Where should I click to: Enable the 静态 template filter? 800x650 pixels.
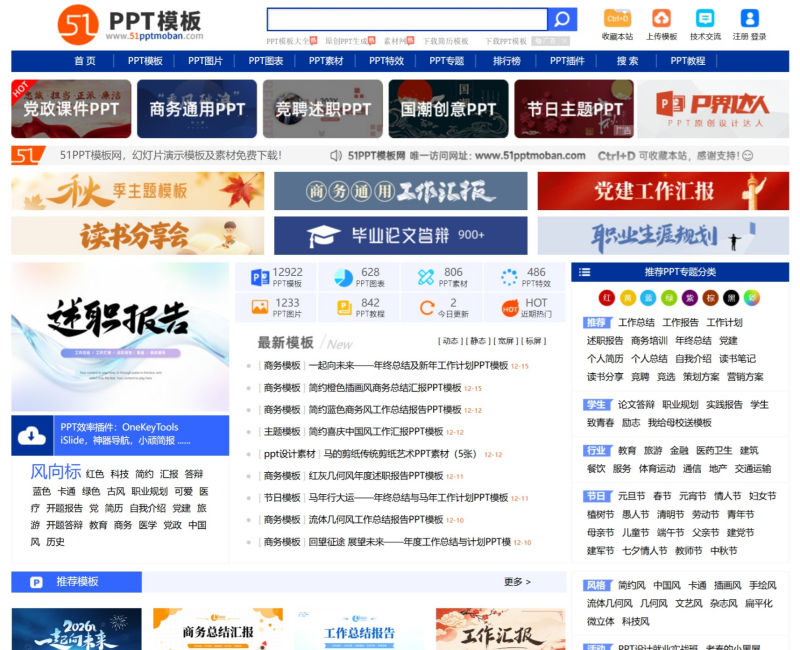(478, 342)
